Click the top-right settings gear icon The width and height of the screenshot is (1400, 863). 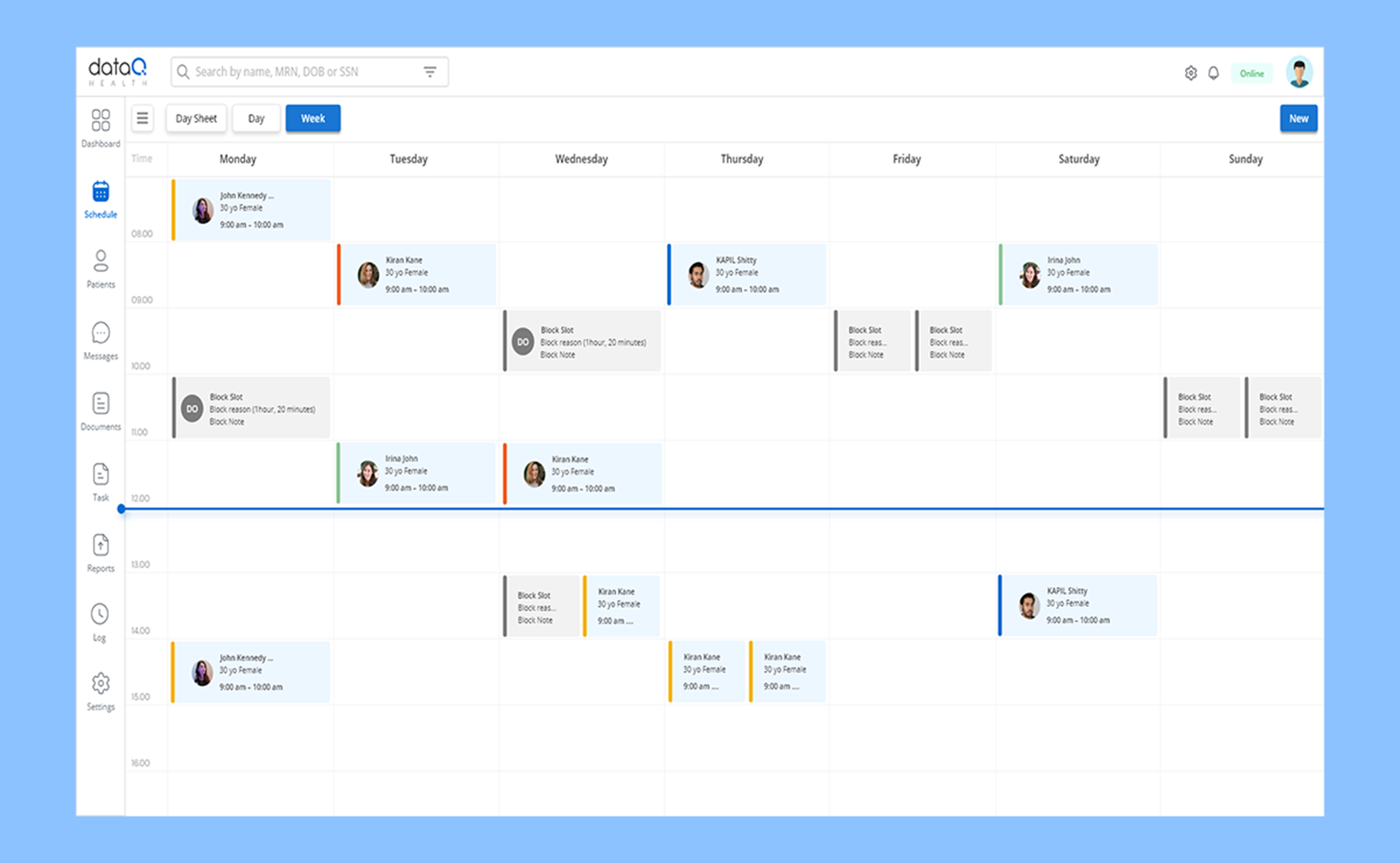pyautogui.click(x=1190, y=73)
